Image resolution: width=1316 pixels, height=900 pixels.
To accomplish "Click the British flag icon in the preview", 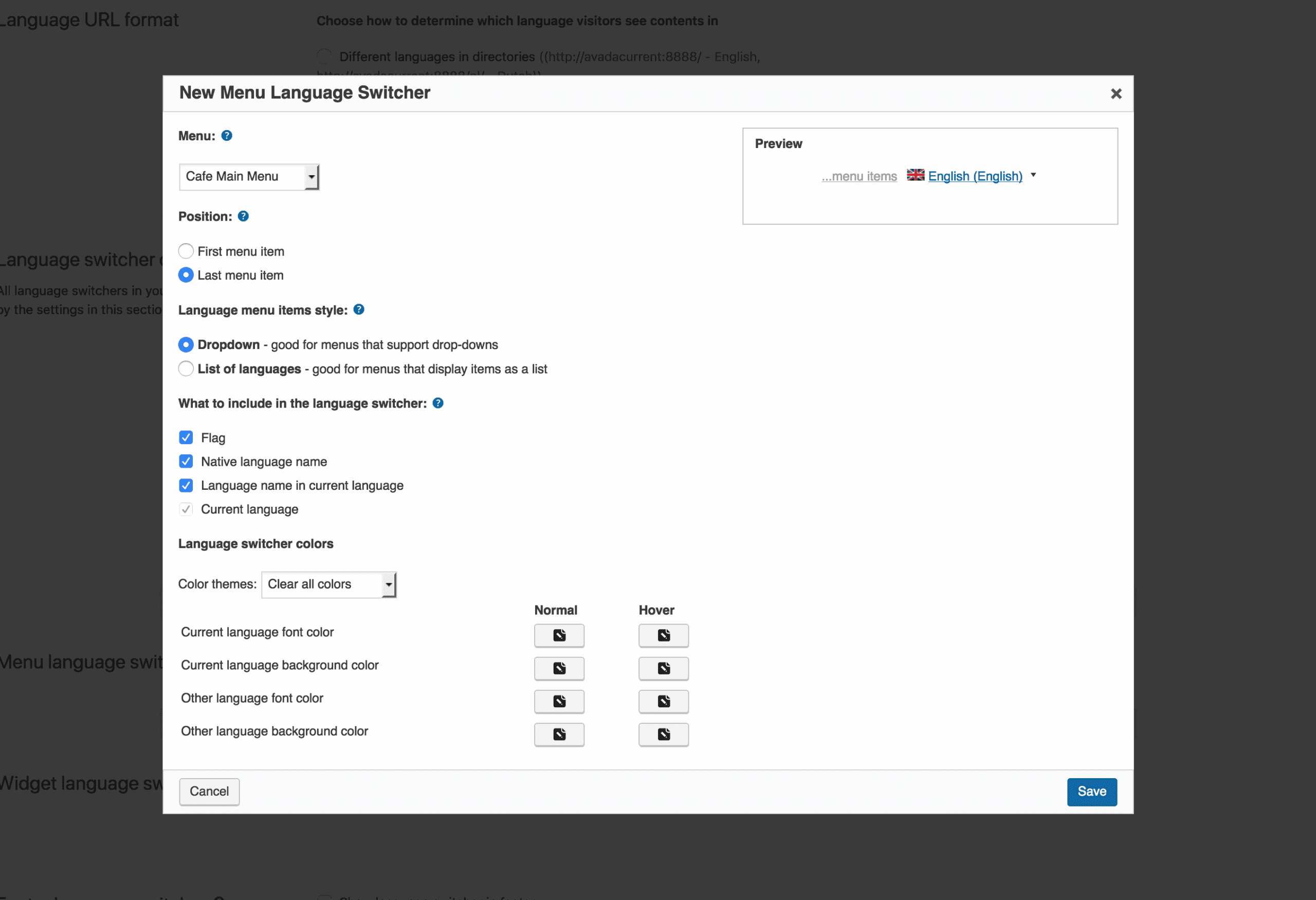I will (915, 175).
